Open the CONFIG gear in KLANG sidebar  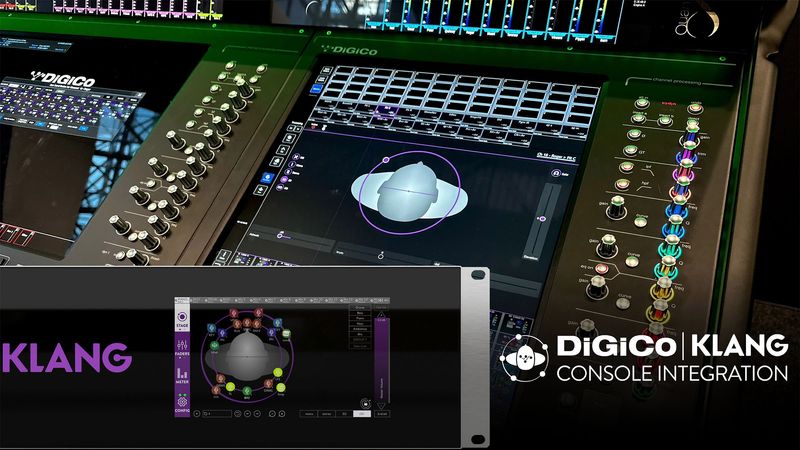[182, 405]
